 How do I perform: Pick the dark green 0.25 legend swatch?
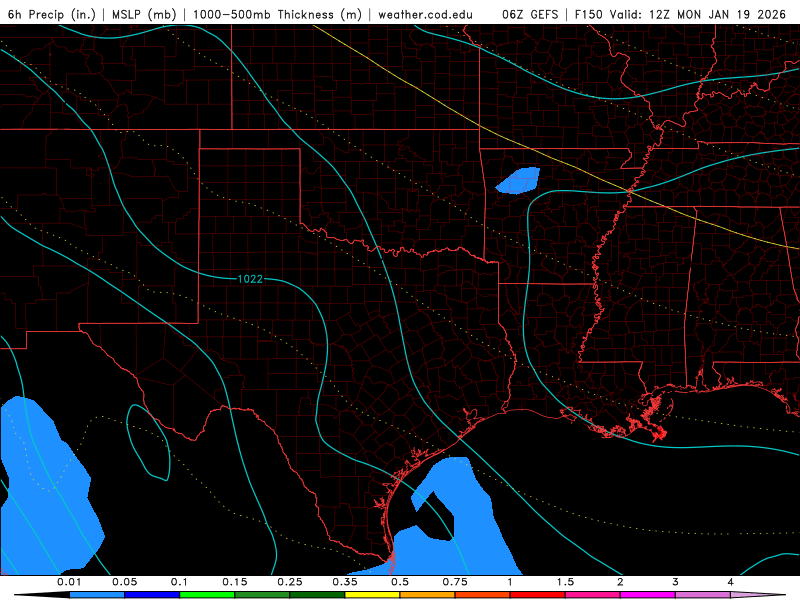[317, 595]
